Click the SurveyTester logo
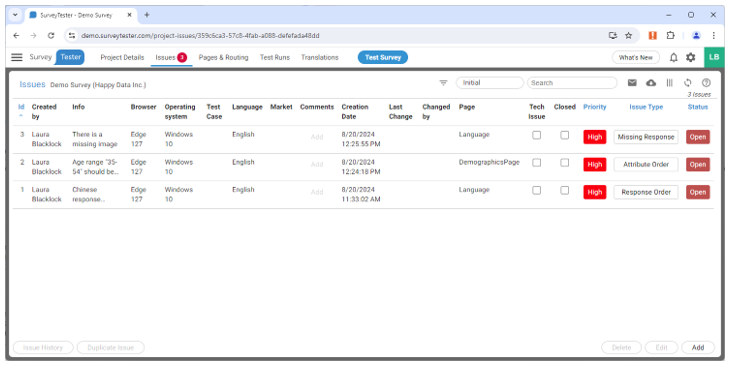The image size is (730, 365). (56, 57)
